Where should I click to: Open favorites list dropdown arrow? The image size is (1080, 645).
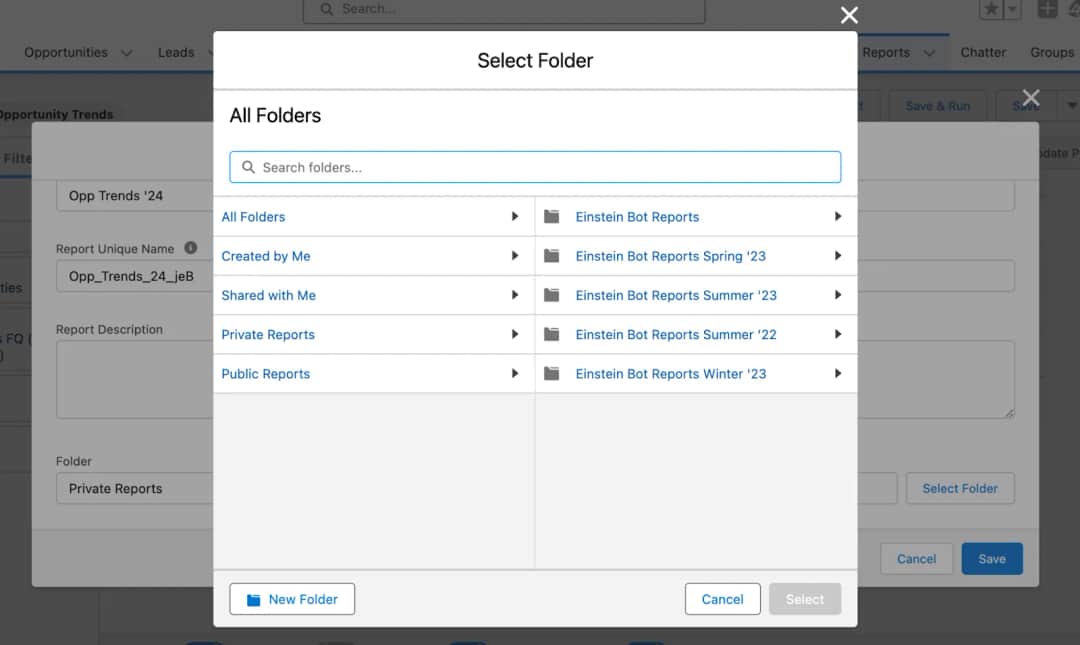tap(1012, 9)
